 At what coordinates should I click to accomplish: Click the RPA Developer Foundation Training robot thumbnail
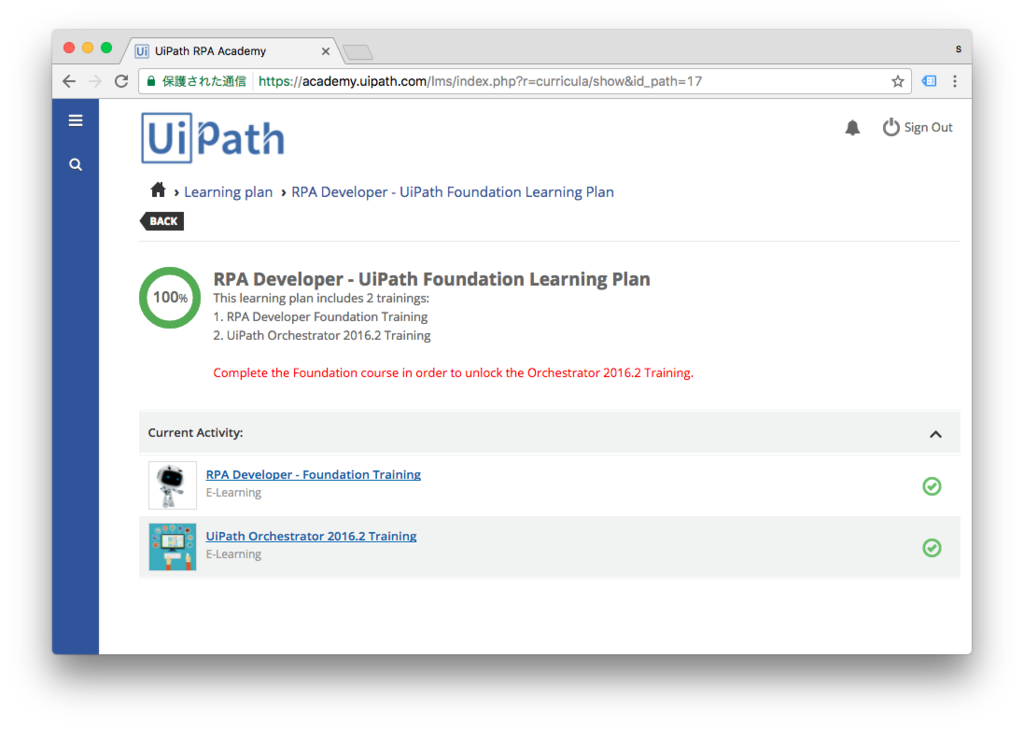click(x=172, y=485)
